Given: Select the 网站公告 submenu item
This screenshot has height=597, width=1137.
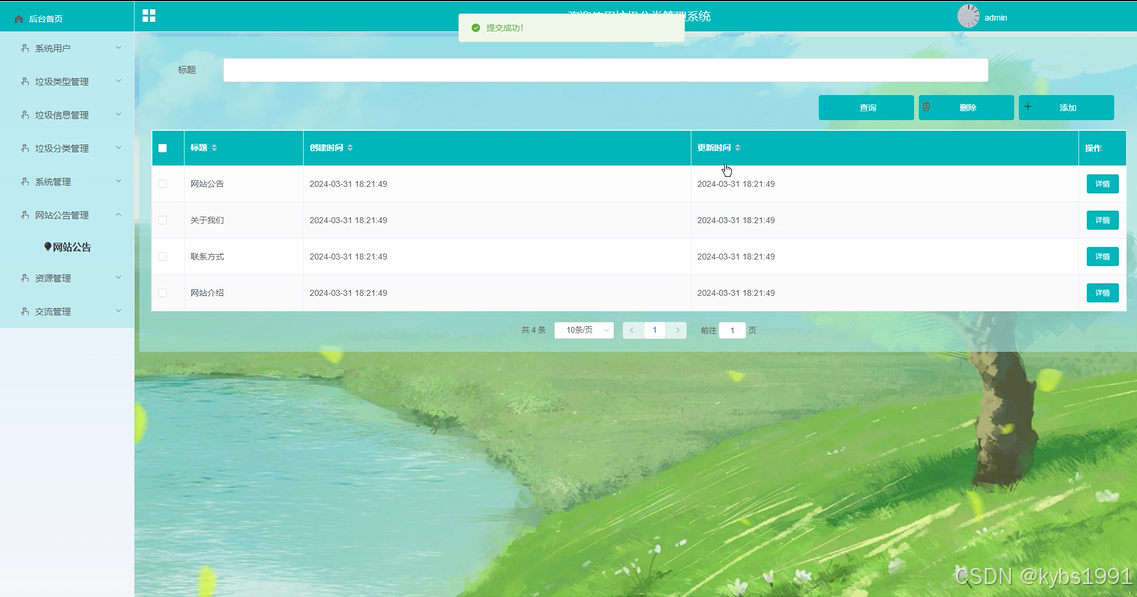Looking at the screenshot, I should click(72, 247).
